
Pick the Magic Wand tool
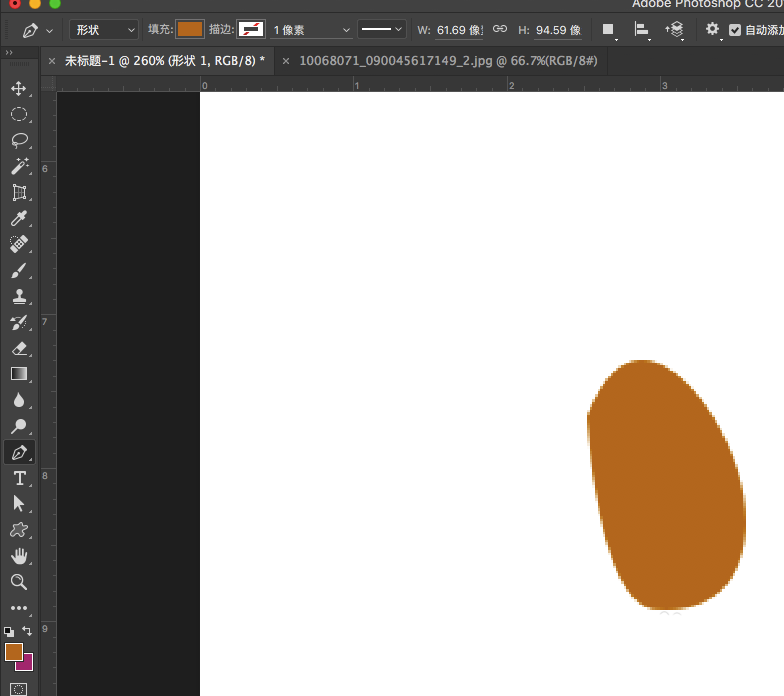[19, 166]
